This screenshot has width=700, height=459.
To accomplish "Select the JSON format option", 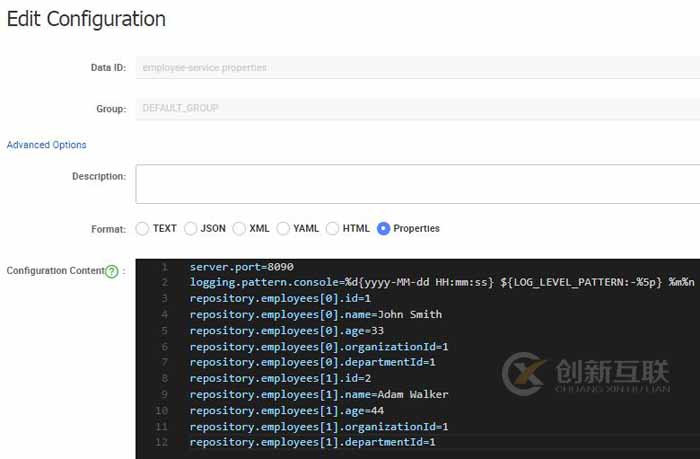I will [x=190, y=228].
